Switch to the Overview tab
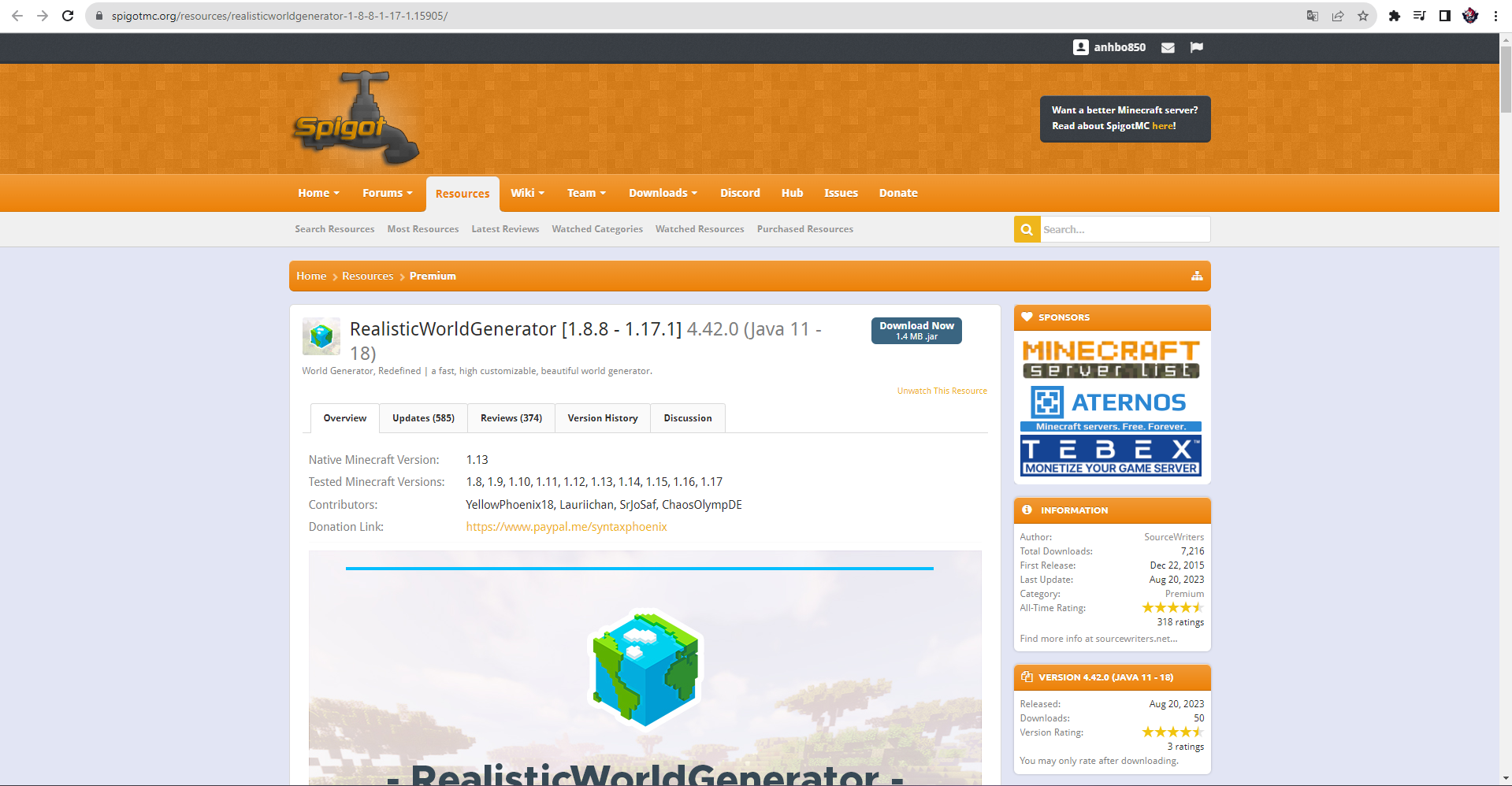The height and width of the screenshot is (786, 1512). pos(345,418)
